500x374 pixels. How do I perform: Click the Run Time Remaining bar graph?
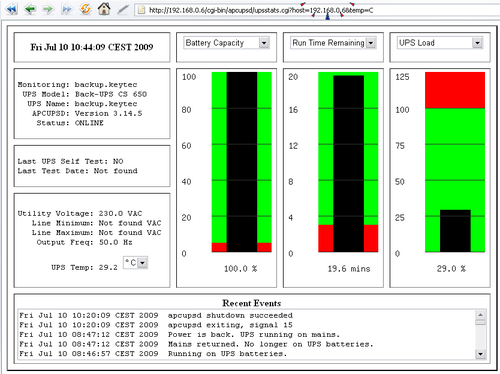click(348, 162)
